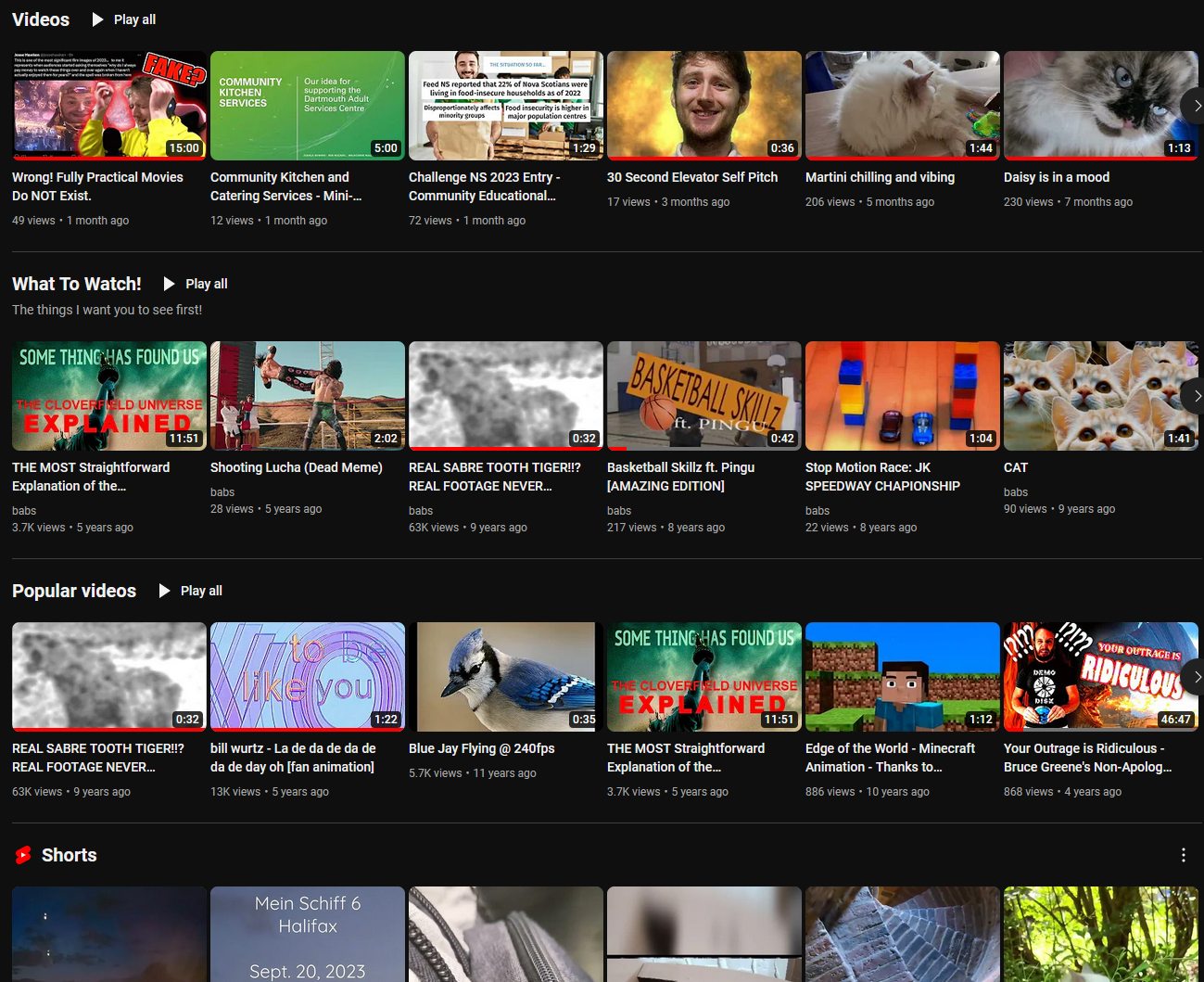Click the Videos section heading

point(41,19)
